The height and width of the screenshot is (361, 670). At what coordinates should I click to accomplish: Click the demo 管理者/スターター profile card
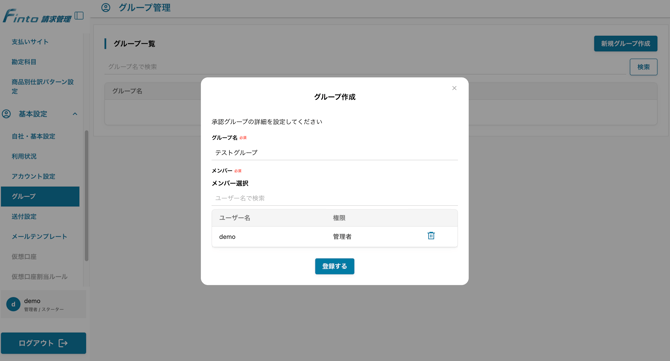click(x=43, y=304)
